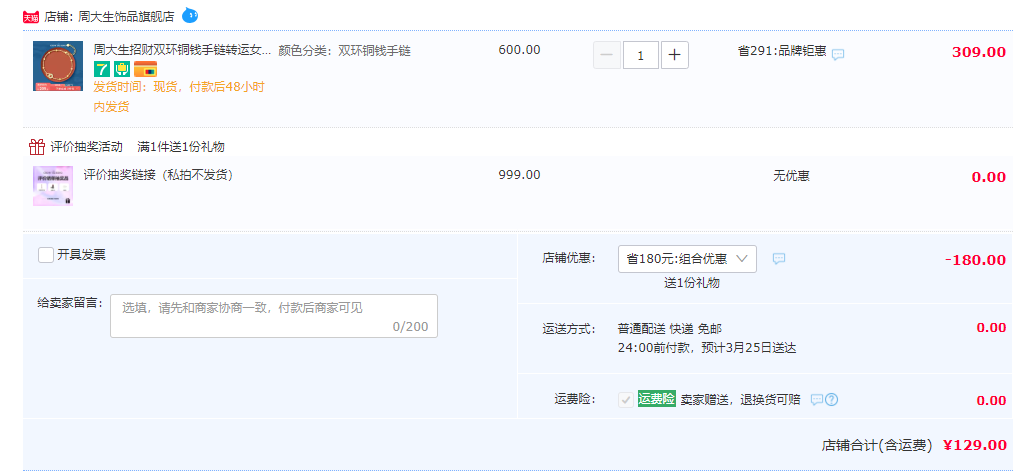Click the 省291:品牌钜惠 discount text
Viewport: 1025px width, 472px height.
click(782, 50)
